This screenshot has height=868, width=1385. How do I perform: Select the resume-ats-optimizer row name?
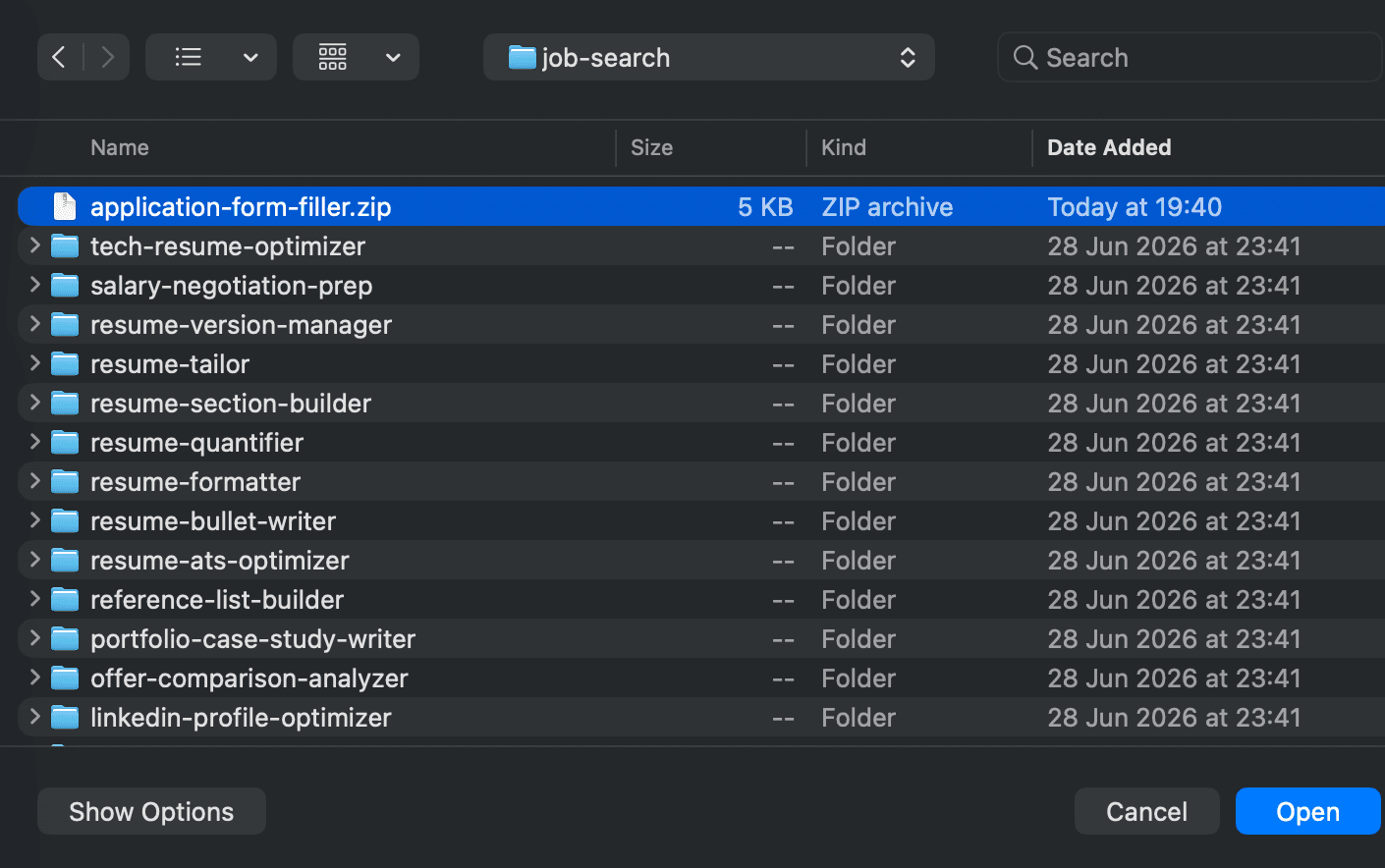[x=220, y=561]
